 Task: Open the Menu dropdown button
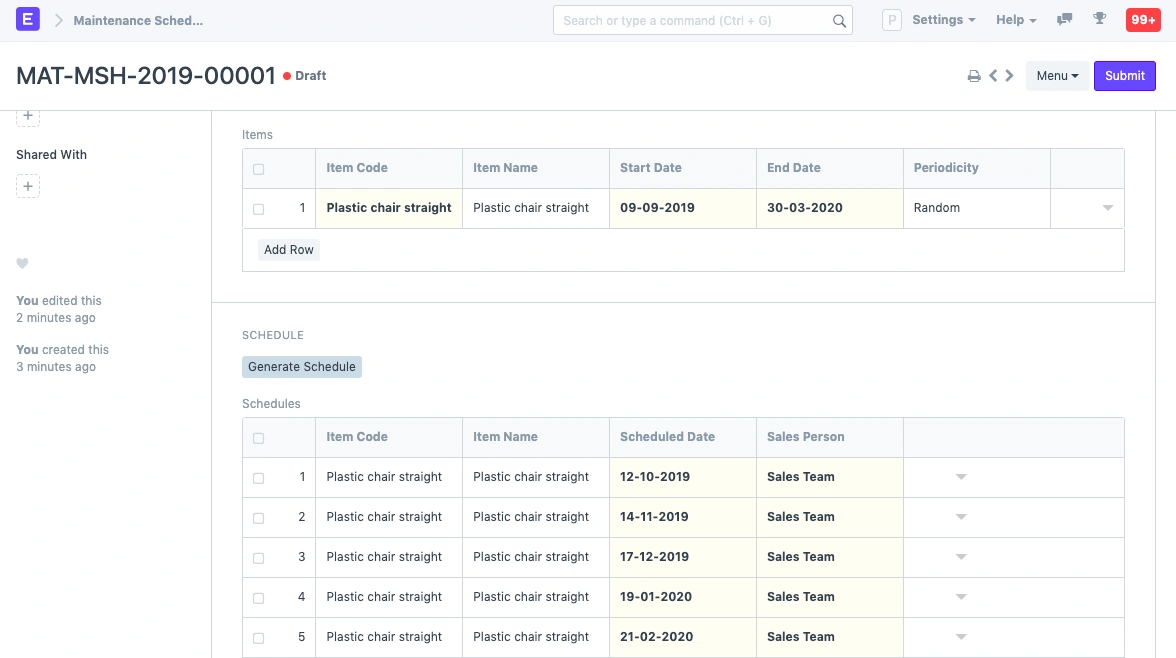[1056, 76]
